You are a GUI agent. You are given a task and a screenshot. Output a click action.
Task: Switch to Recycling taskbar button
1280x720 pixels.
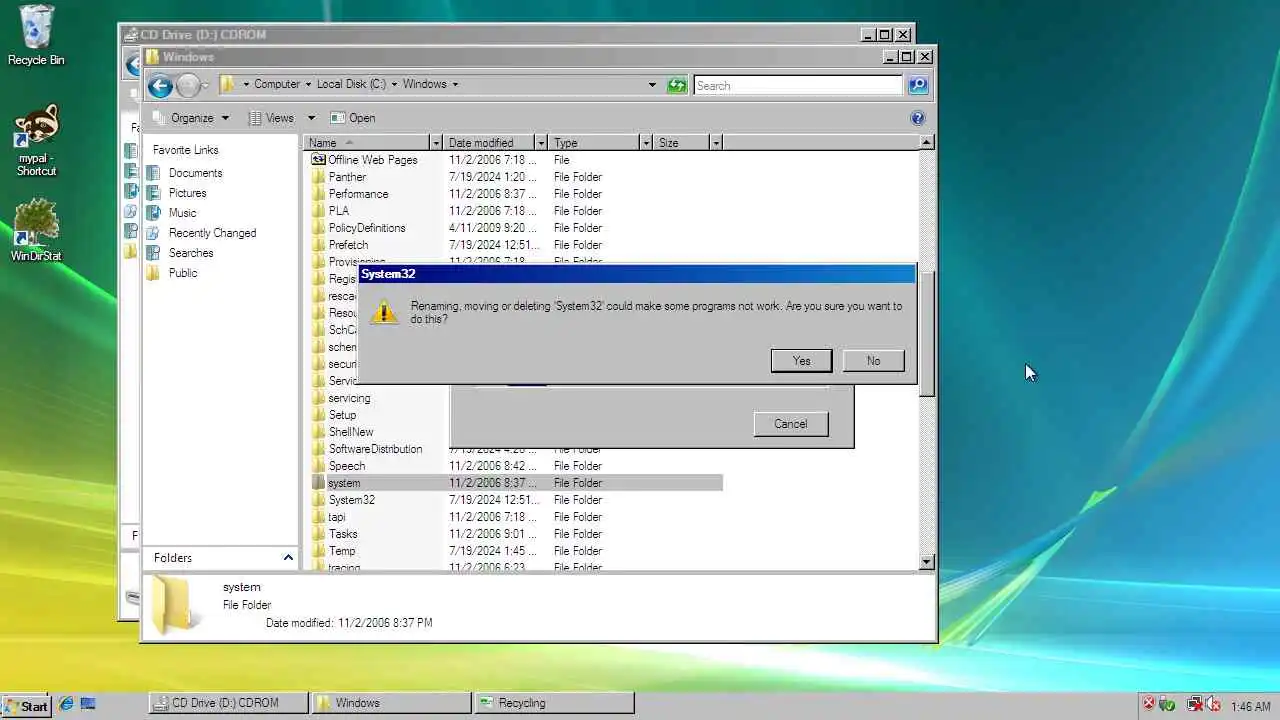[x=553, y=703]
